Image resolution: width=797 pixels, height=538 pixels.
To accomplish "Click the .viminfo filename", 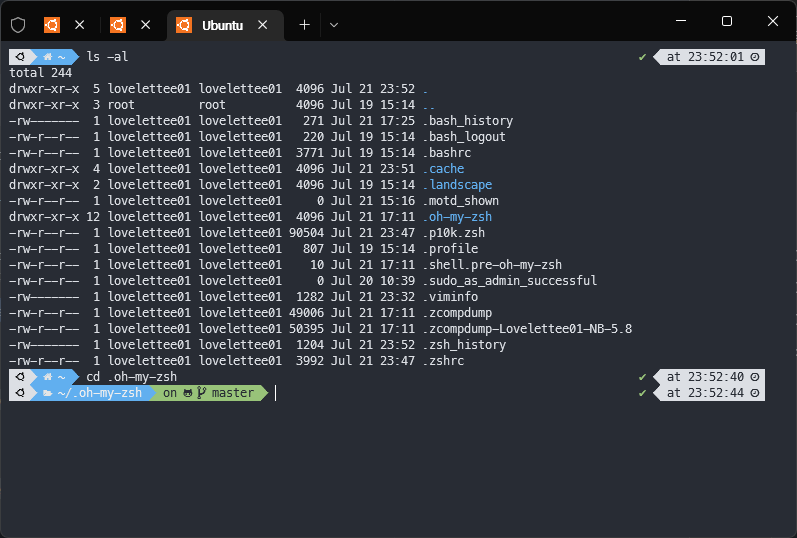I will point(450,297).
